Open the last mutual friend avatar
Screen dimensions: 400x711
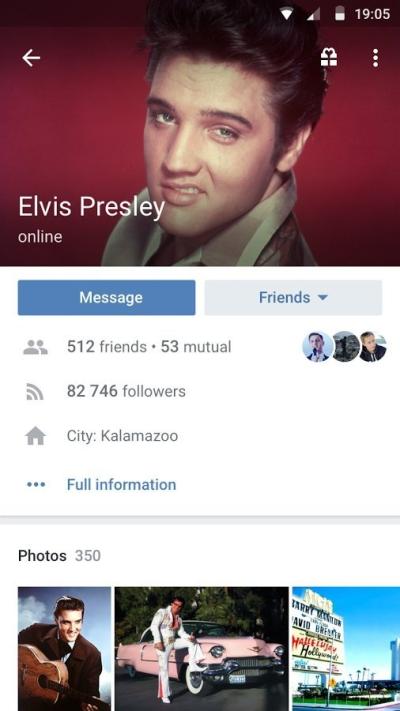[x=373, y=347]
